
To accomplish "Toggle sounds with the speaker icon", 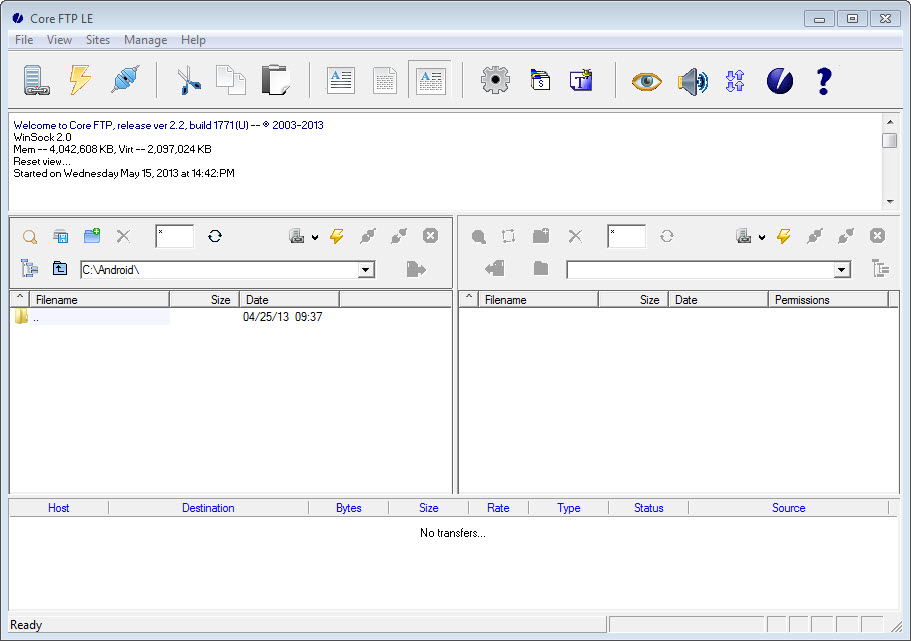I will click(693, 81).
